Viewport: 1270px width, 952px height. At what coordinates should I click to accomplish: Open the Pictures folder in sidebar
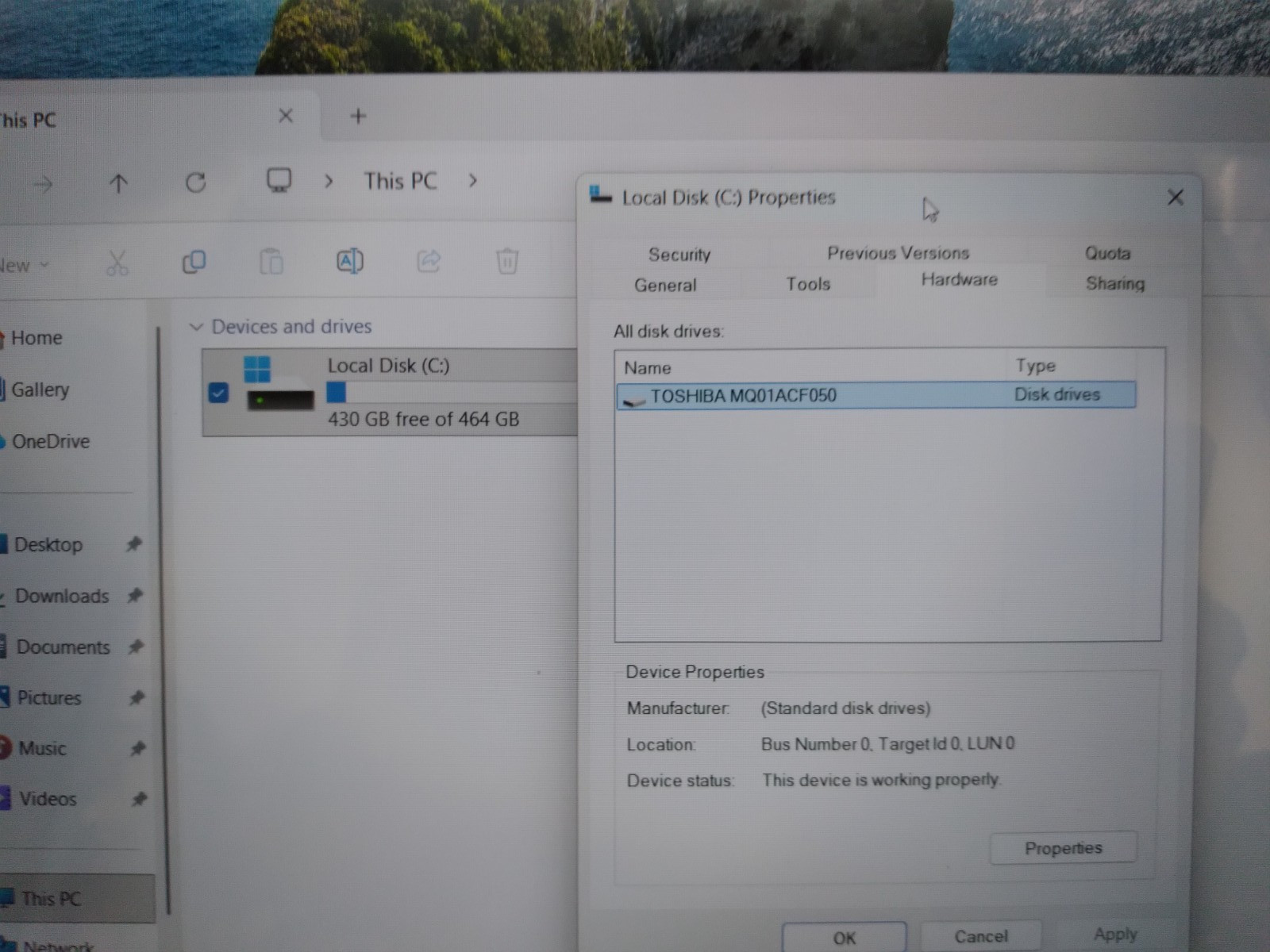coord(48,698)
